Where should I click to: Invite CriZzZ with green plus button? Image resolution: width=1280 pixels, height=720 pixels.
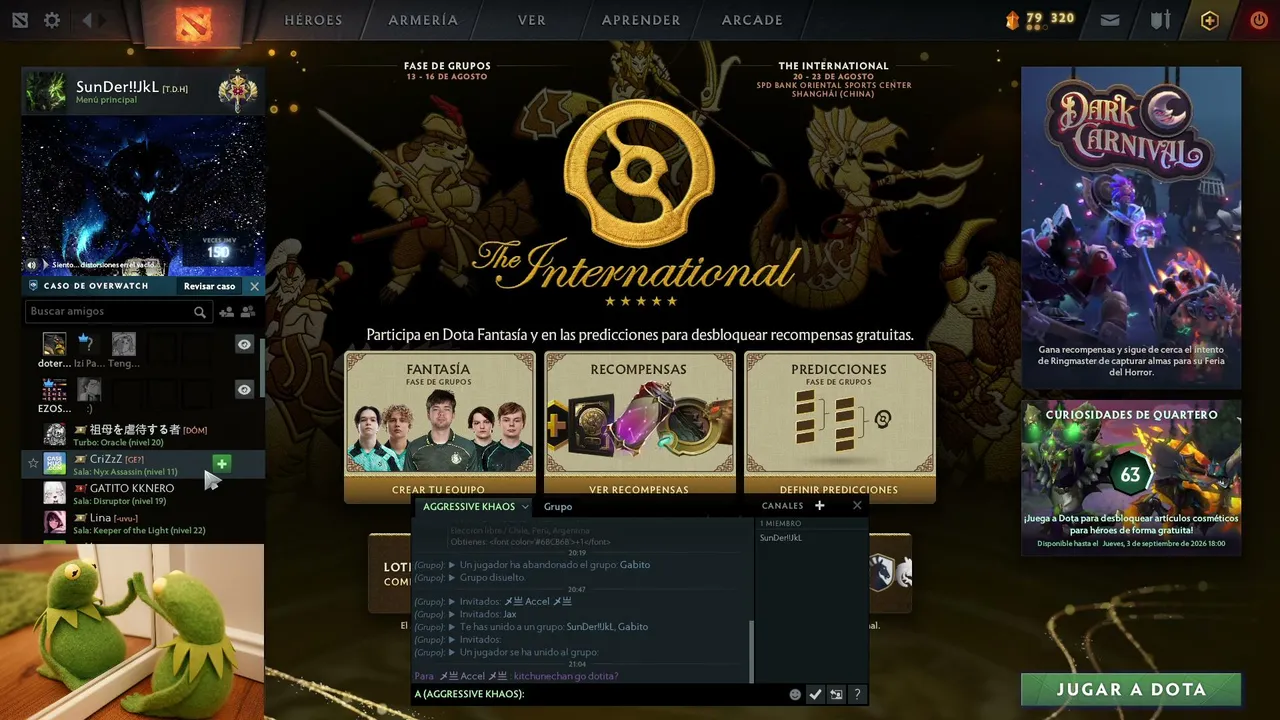coord(222,463)
